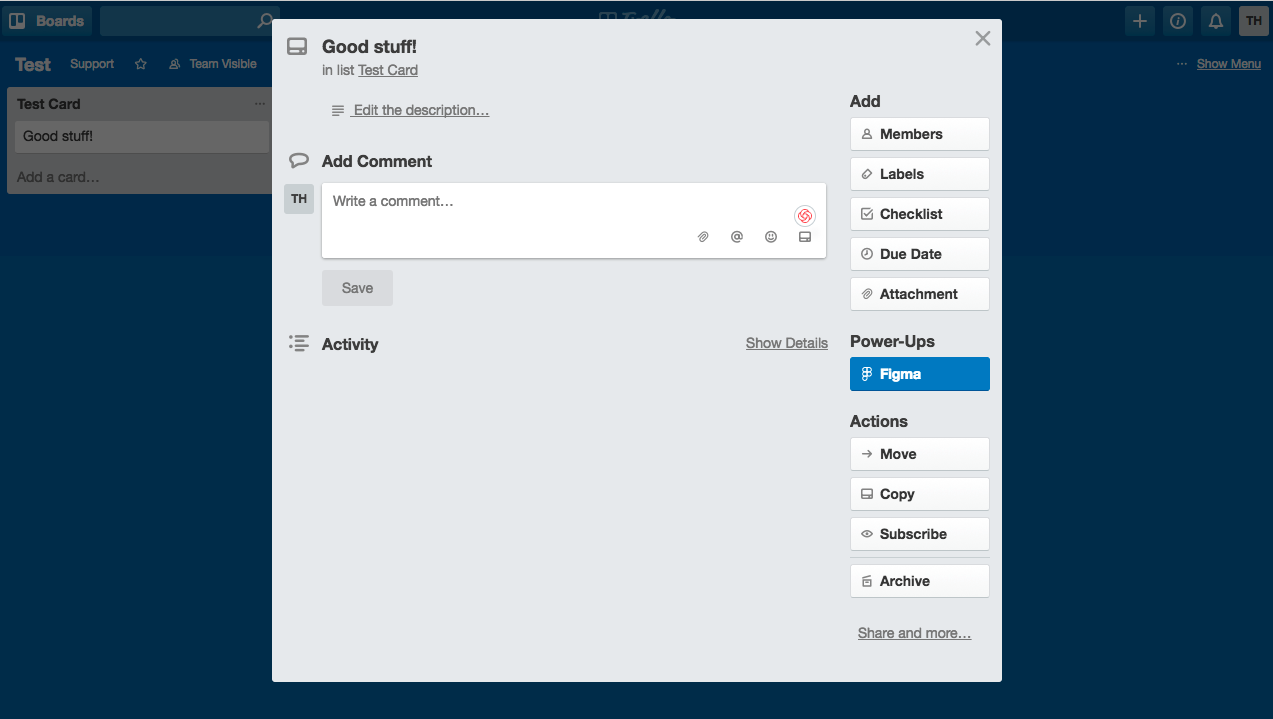Open the Test Card list menu ellipsis
The image size is (1273, 719).
point(260,104)
